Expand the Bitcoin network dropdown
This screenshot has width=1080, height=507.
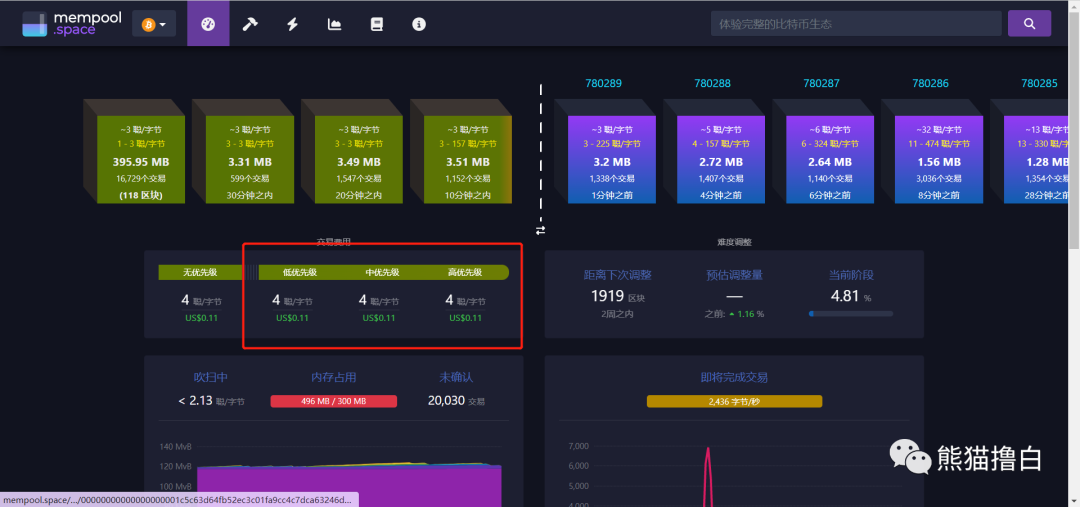click(154, 24)
